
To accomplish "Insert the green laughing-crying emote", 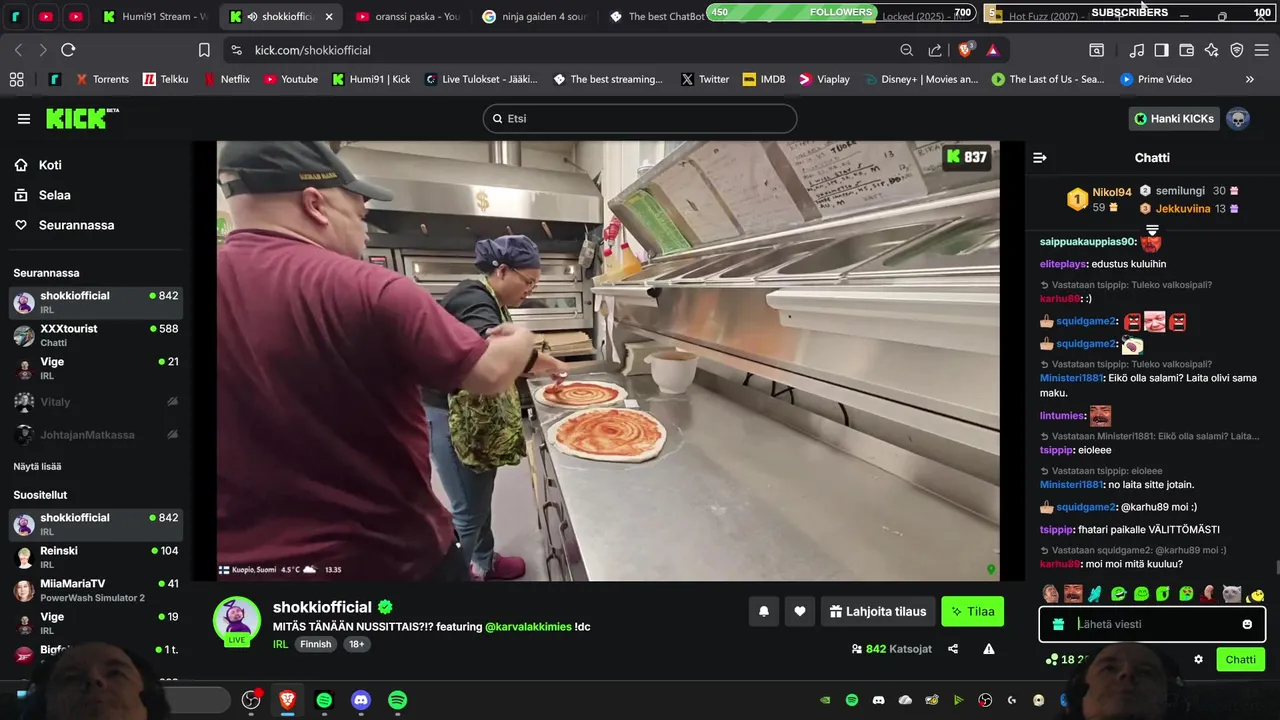I will point(1118,594).
